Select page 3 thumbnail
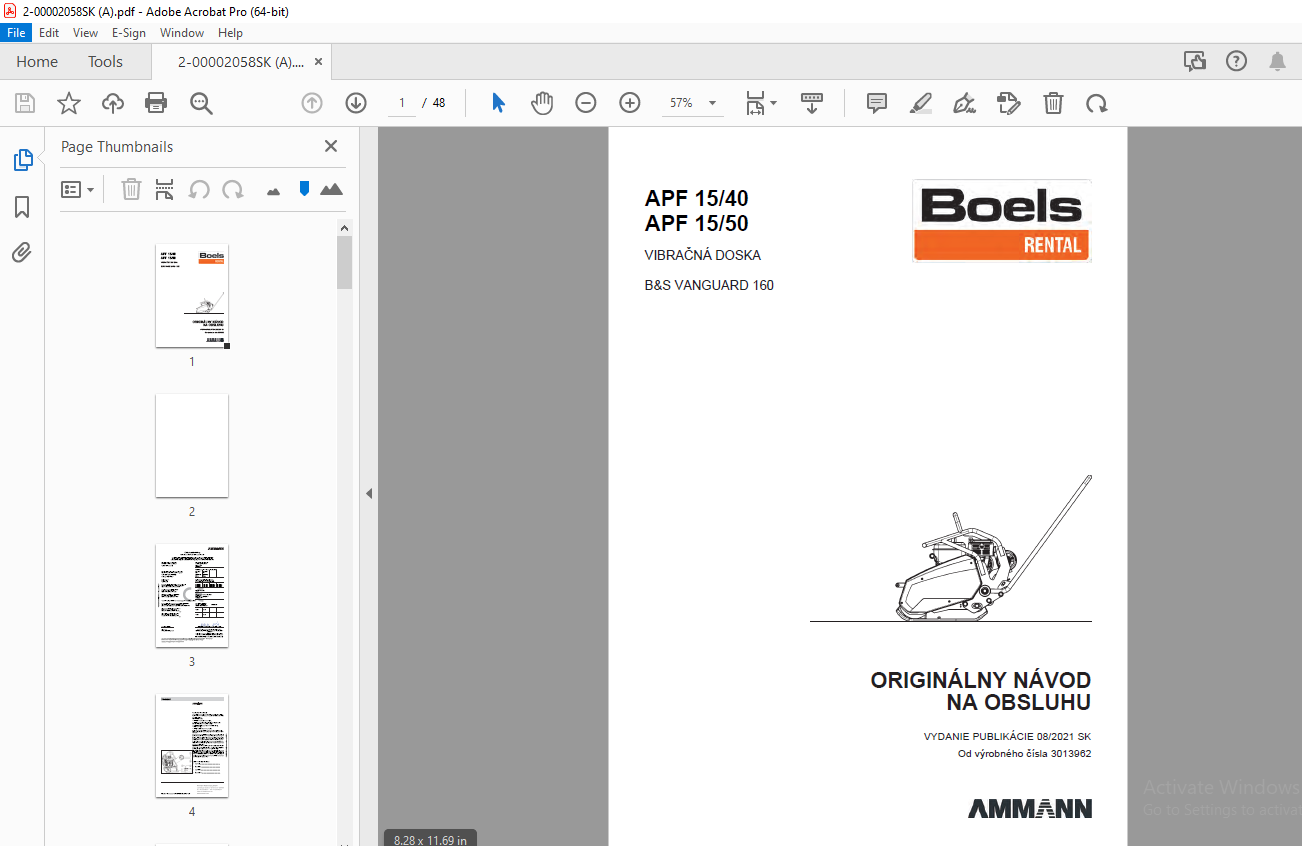The height and width of the screenshot is (846, 1302). [x=192, y=596]
